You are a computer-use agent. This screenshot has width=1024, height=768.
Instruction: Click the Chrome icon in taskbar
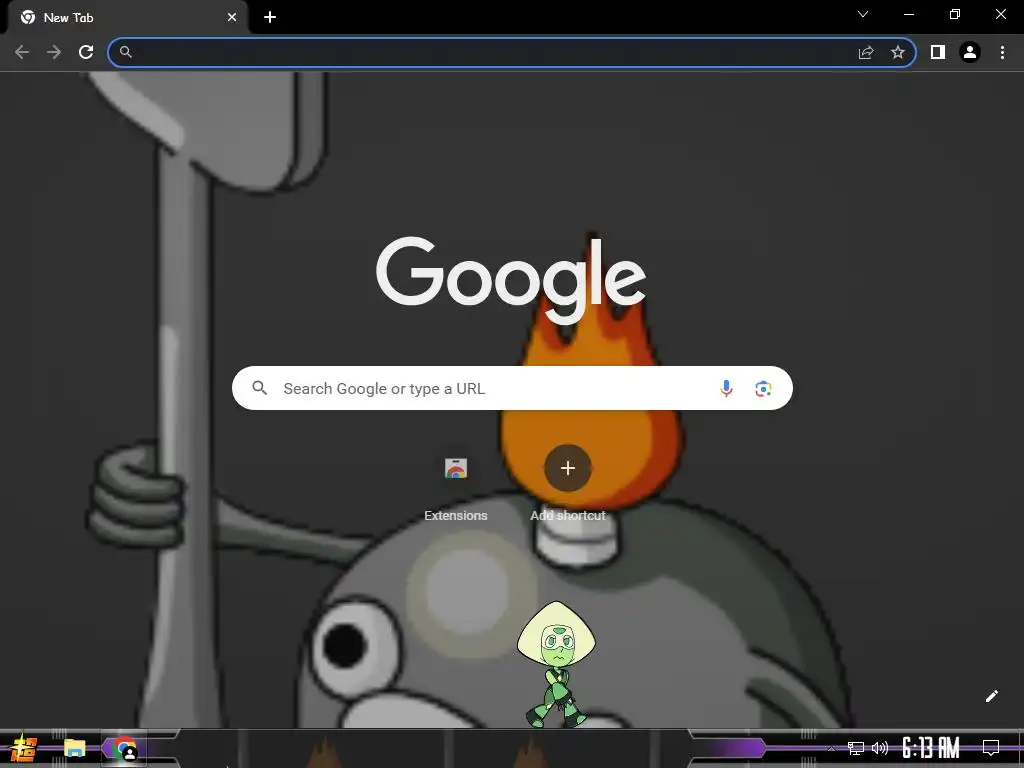pos(125,748)
